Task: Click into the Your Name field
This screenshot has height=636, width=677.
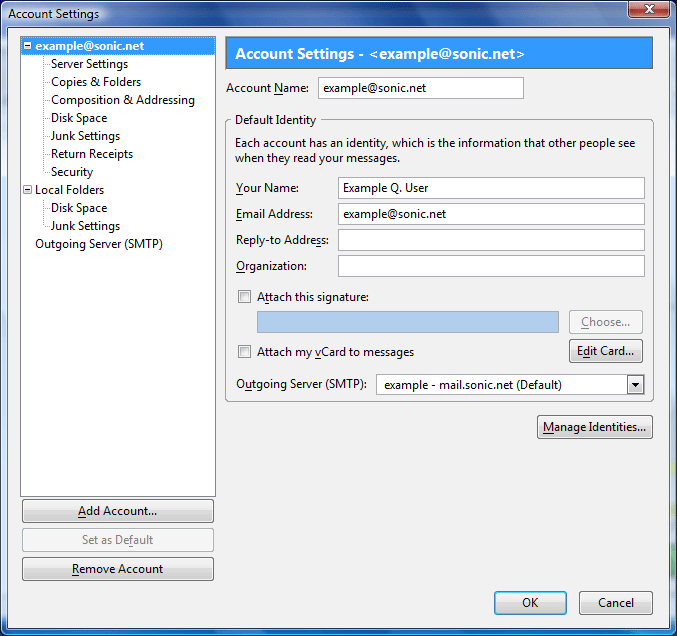Action: tap(491, 188)
